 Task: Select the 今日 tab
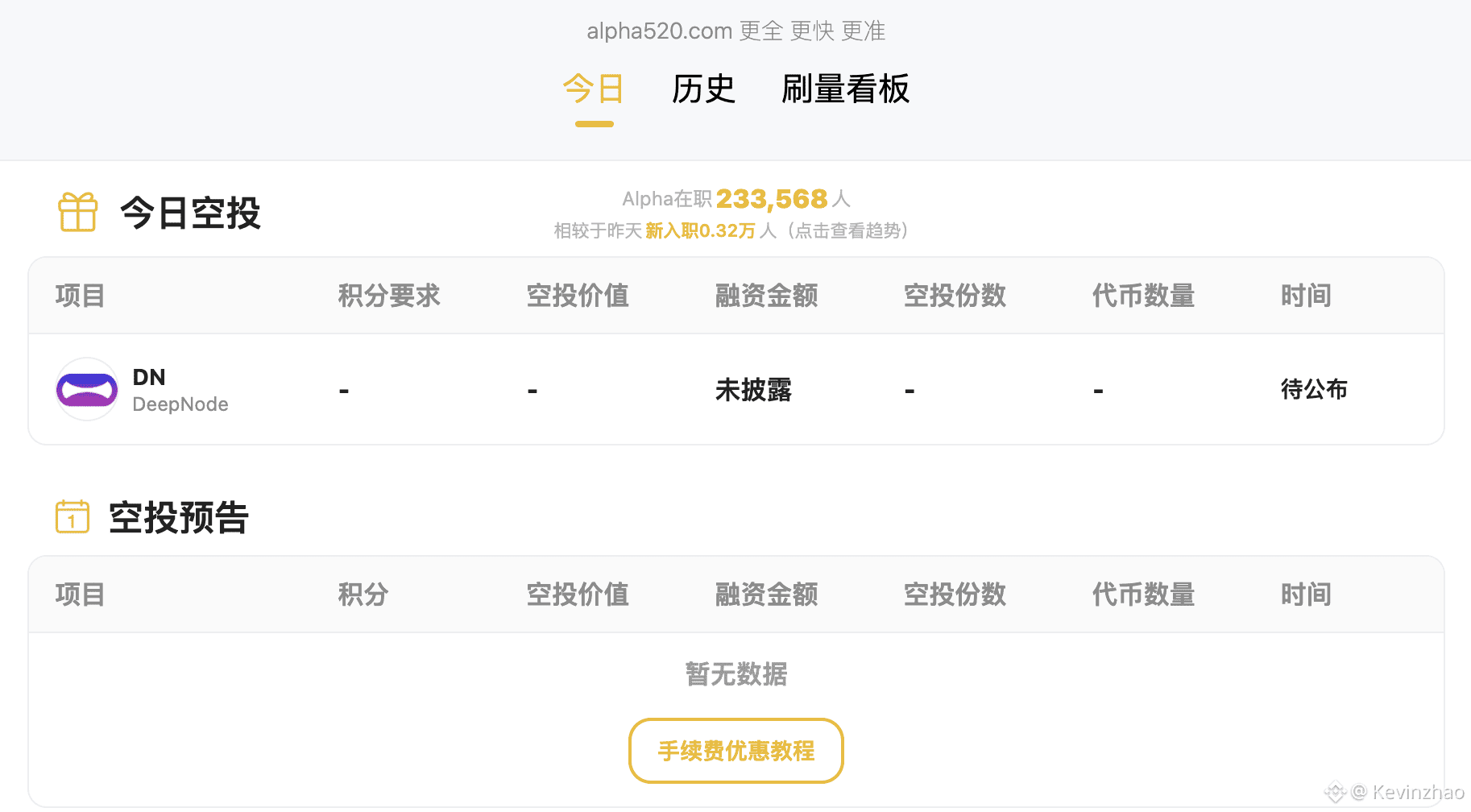click(x=594, y=90)
